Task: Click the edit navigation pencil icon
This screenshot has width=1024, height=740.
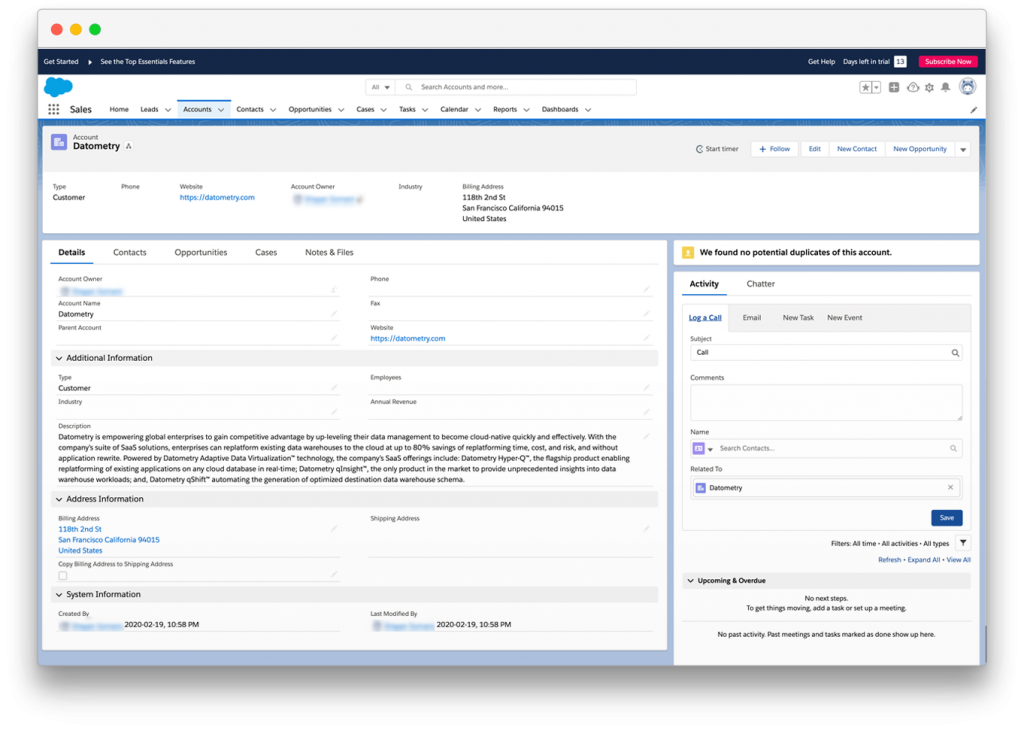Action: point(973,110)
